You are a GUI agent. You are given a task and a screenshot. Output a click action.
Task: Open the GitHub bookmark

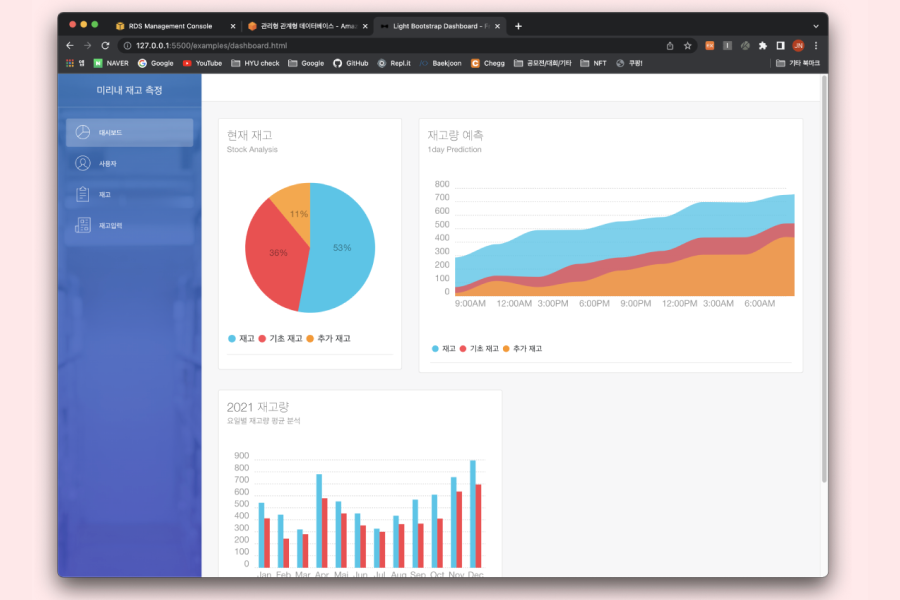[x=351, y=63]
